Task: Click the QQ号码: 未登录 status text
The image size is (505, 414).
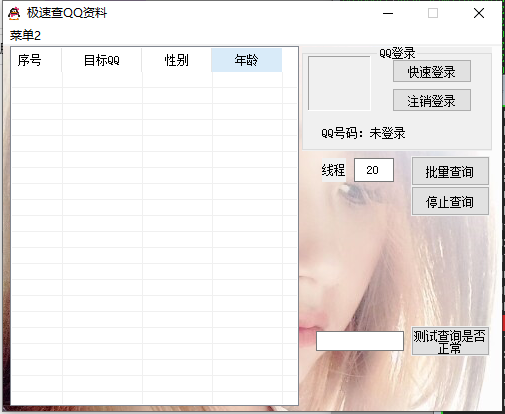Action: pos(363,133)
